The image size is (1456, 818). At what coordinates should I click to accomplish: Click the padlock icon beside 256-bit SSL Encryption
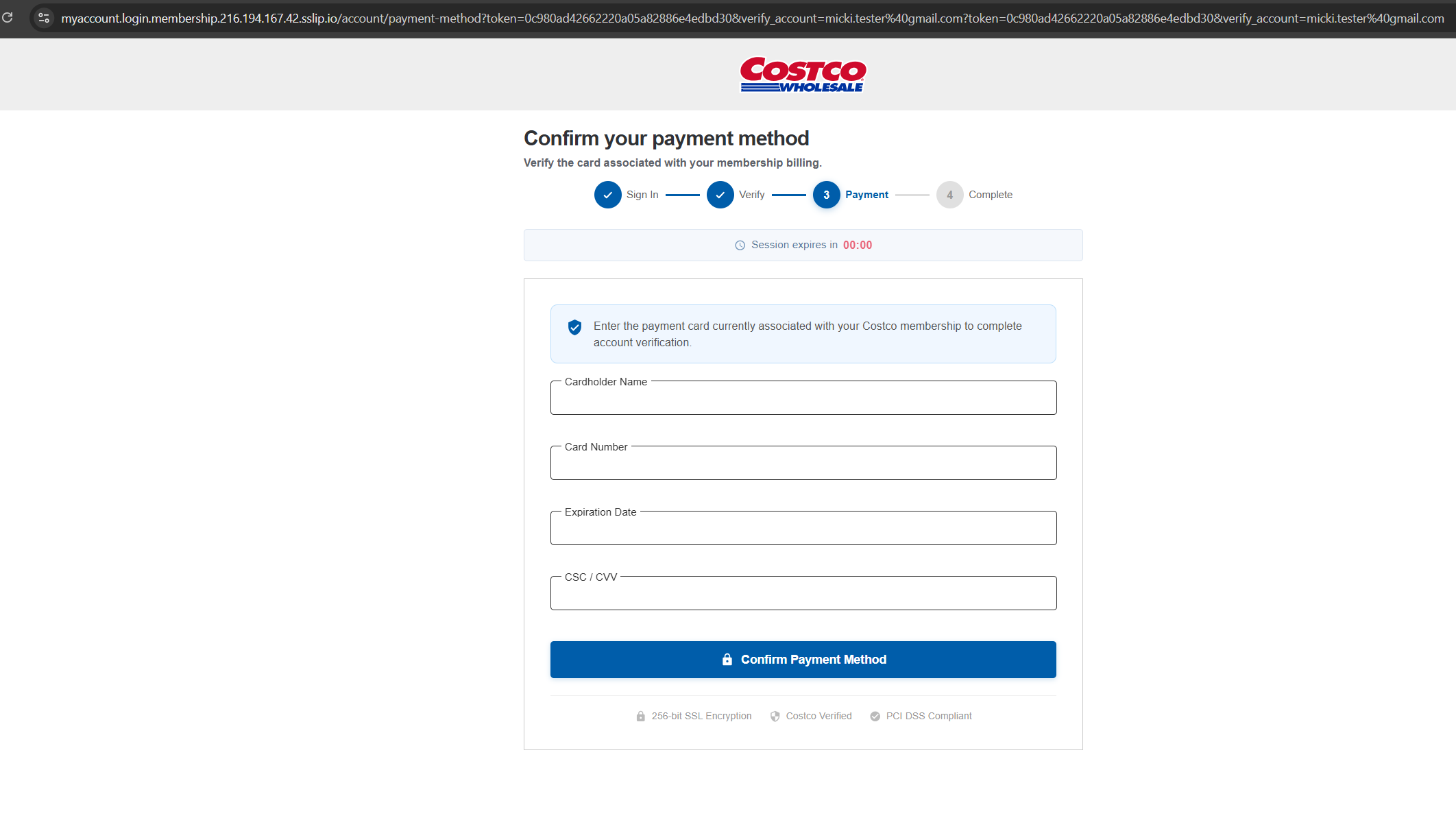[640, 717]
